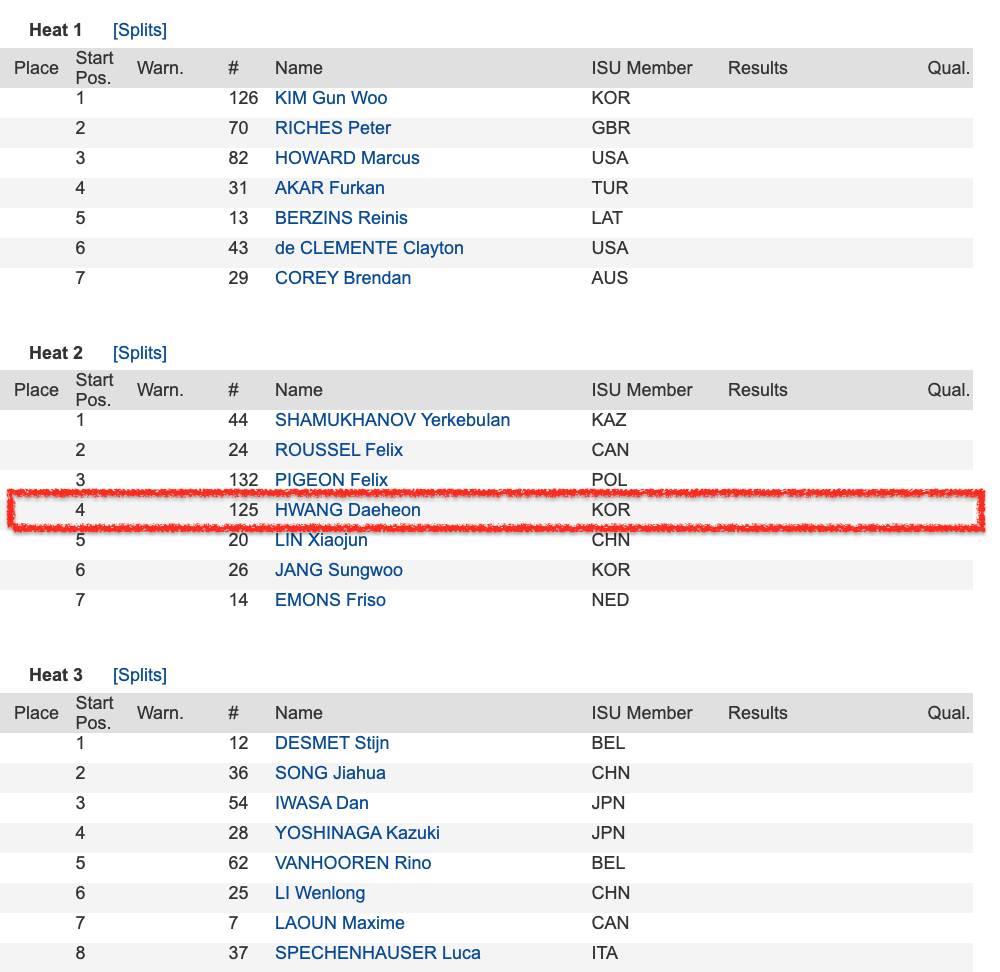Open the Heat 1 Splits link
1000x972 pixels.
click(x=139, y=30)
